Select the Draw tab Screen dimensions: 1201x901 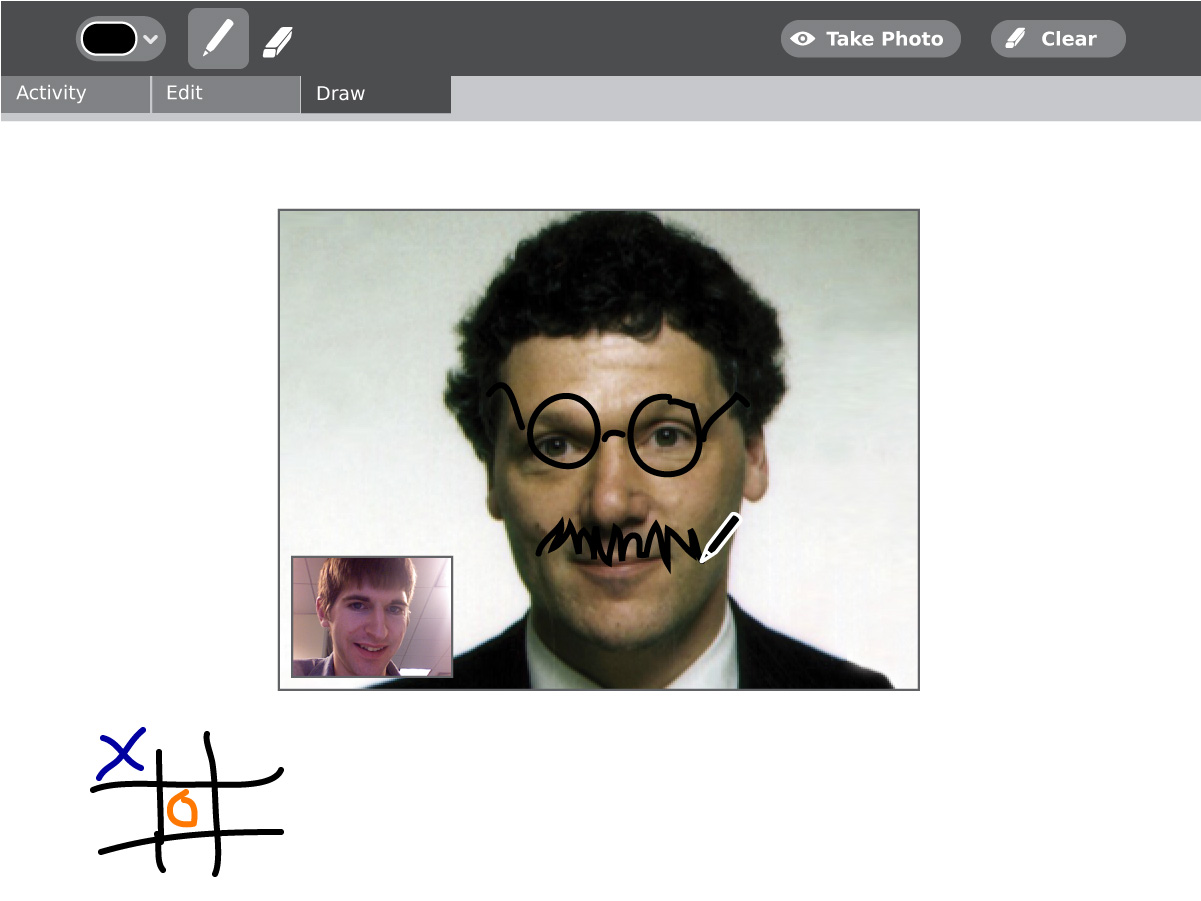click(375, 94)
